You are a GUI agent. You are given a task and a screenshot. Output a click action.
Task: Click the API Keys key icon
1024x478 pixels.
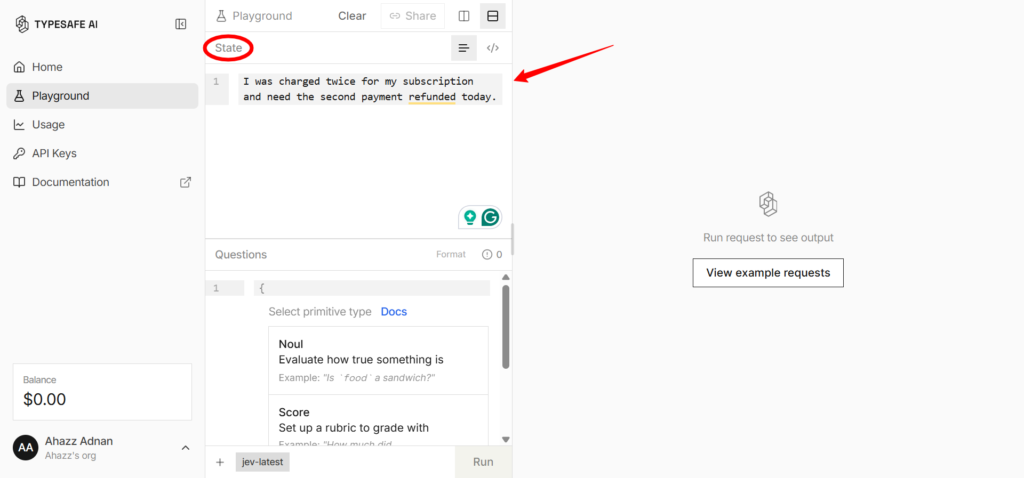(20, 153)
